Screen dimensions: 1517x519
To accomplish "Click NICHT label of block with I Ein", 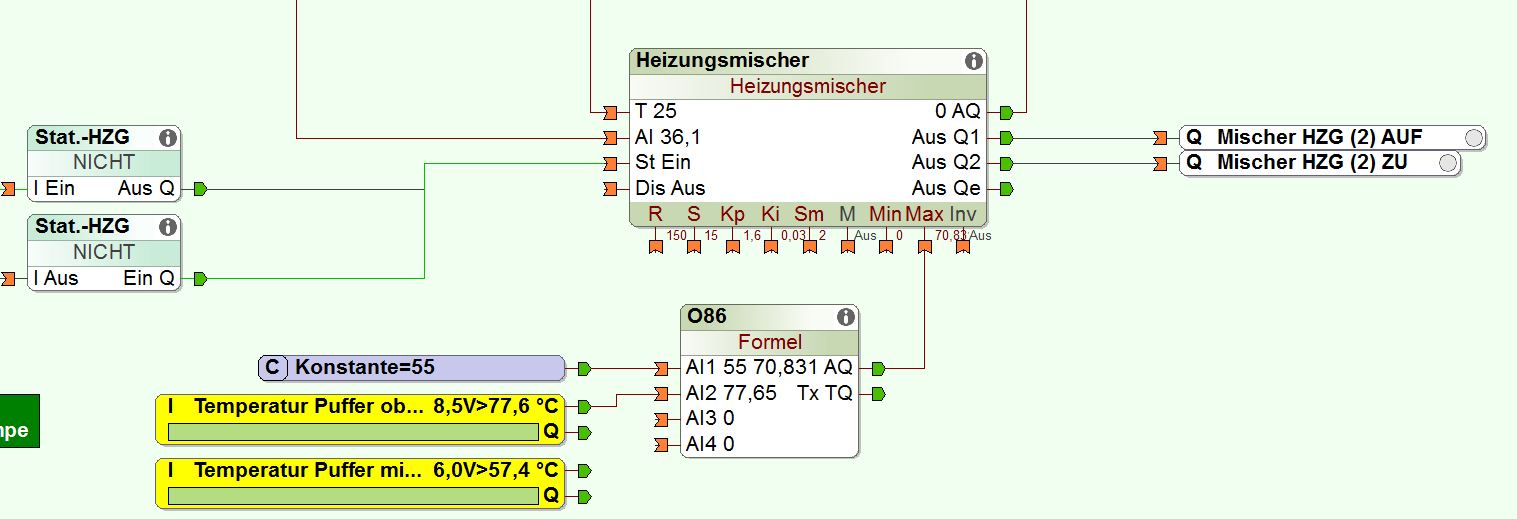I will [x=104, y=162].
